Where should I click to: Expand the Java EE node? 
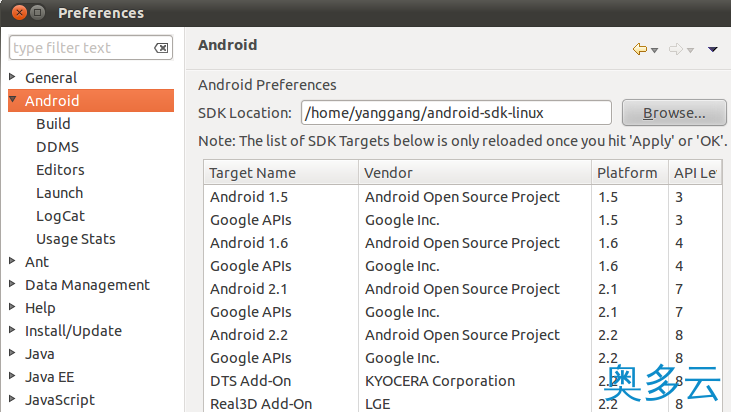[x=13, y=376]
